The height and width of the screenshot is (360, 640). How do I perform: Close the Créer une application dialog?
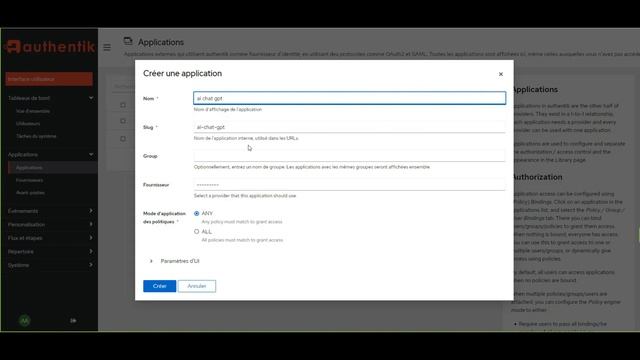(x=501, y=74)
